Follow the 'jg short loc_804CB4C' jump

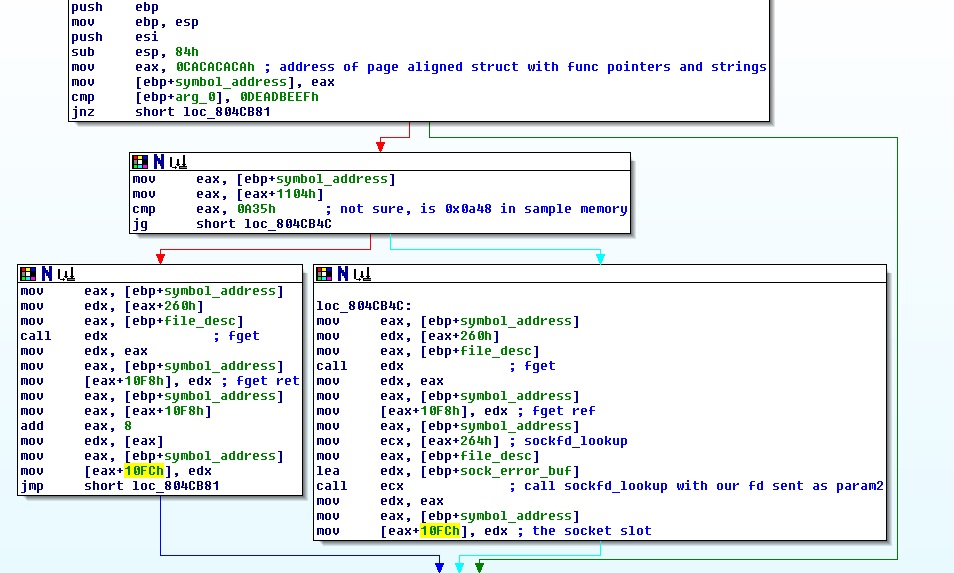(232, 224)
